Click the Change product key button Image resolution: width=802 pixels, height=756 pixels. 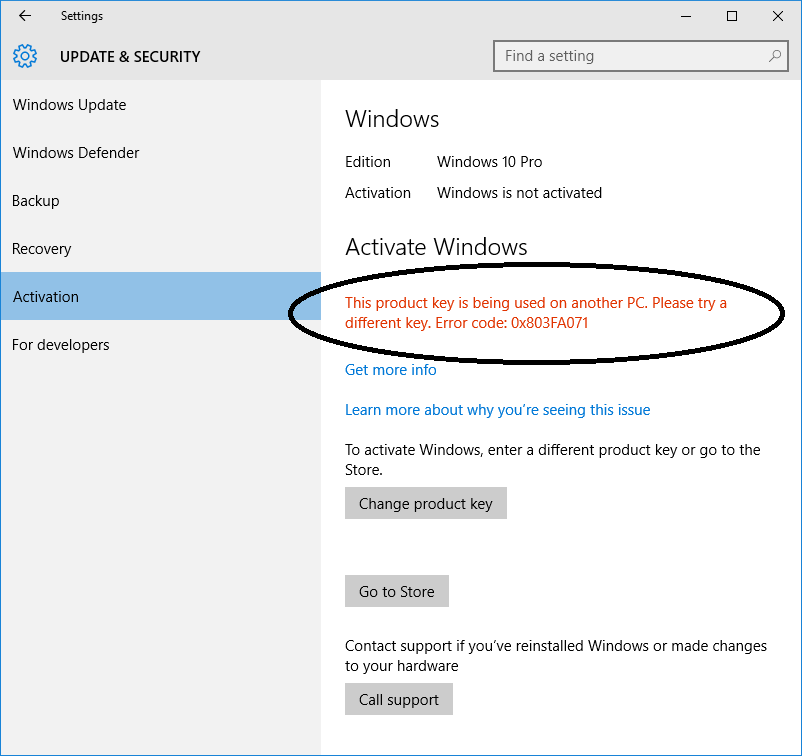click(x=425, y=503)
